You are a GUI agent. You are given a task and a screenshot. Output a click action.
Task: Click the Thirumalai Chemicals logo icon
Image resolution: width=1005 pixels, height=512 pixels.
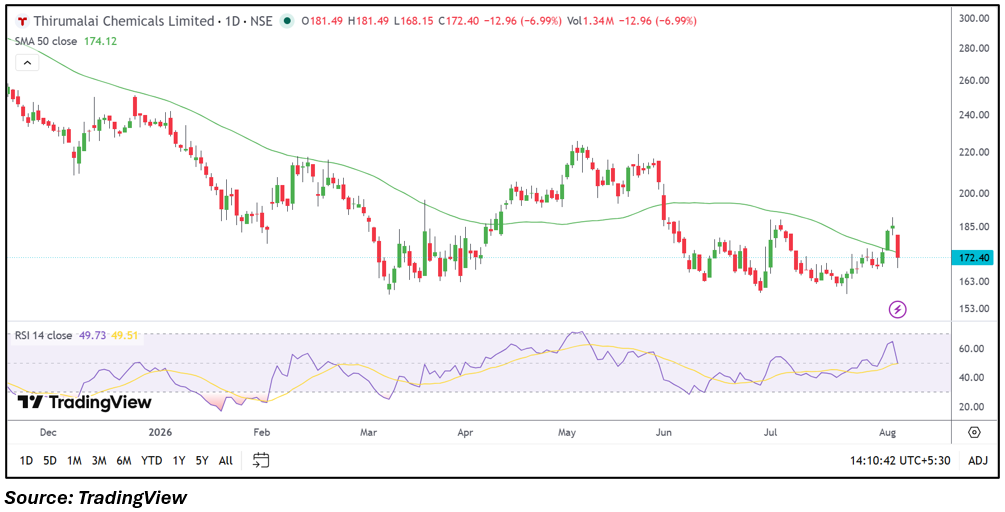tap(22, 21)
